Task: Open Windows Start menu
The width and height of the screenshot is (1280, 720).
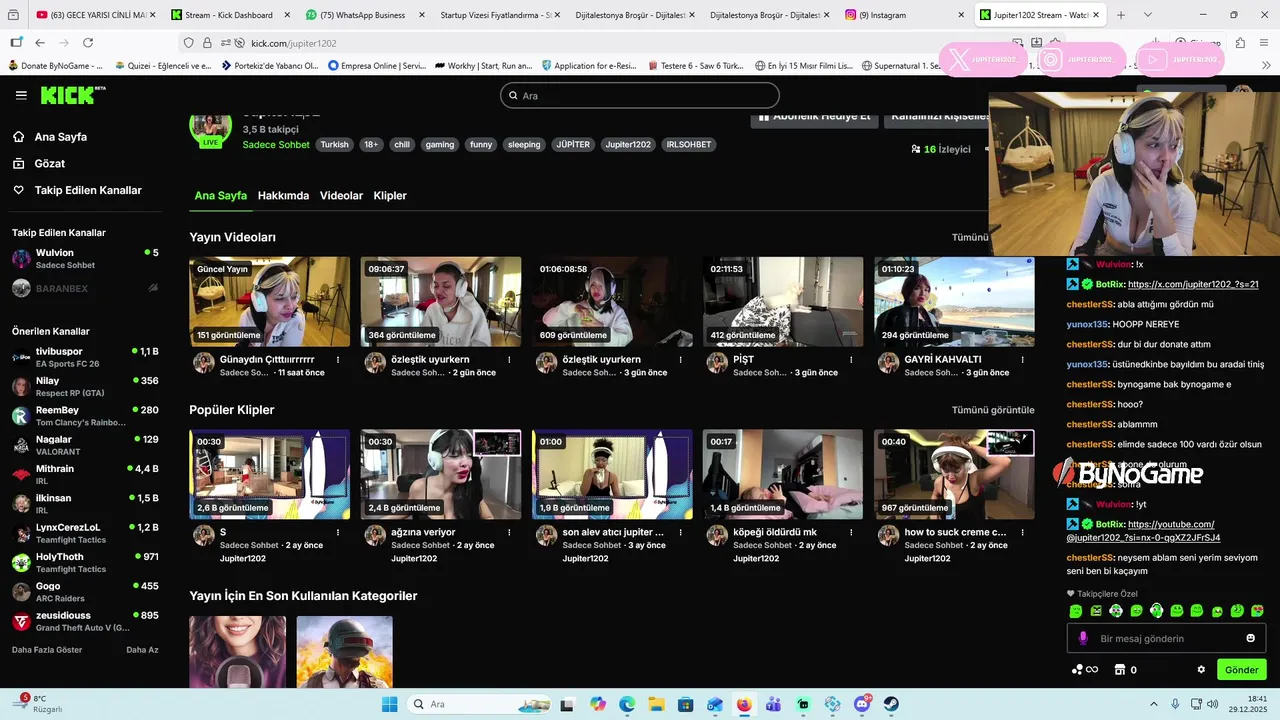Action: click(389, 704)
